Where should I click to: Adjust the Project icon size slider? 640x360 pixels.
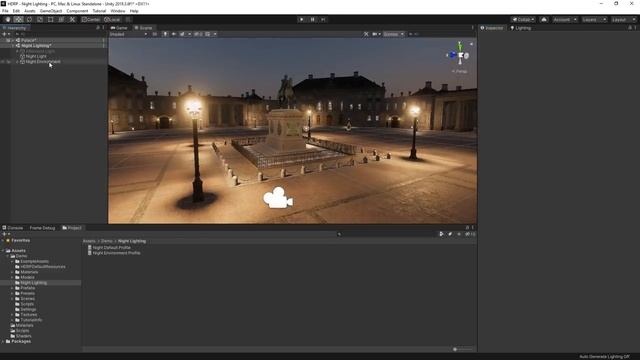(463, 349)
